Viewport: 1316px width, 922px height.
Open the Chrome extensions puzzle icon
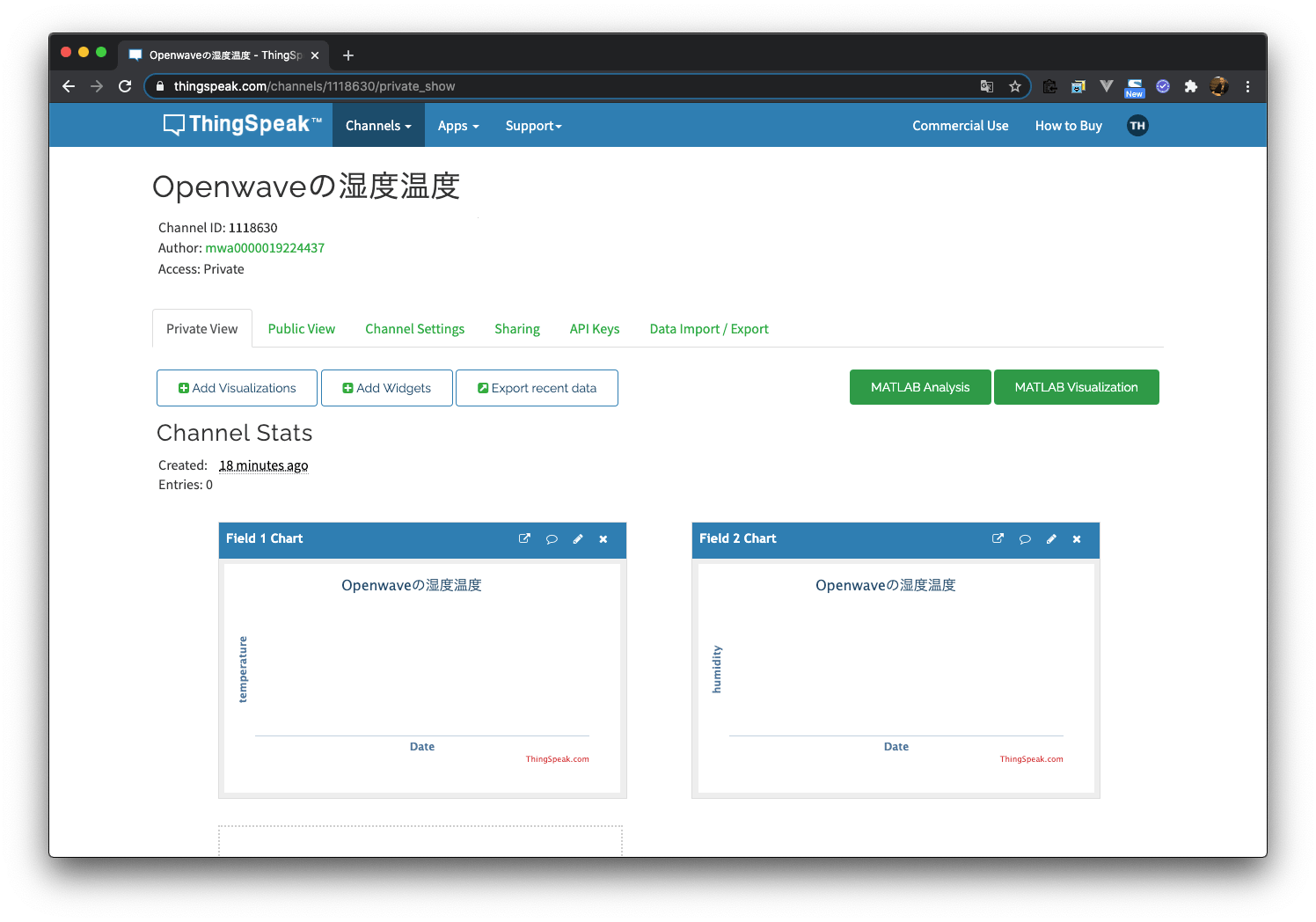click(x=1191, y=86)
